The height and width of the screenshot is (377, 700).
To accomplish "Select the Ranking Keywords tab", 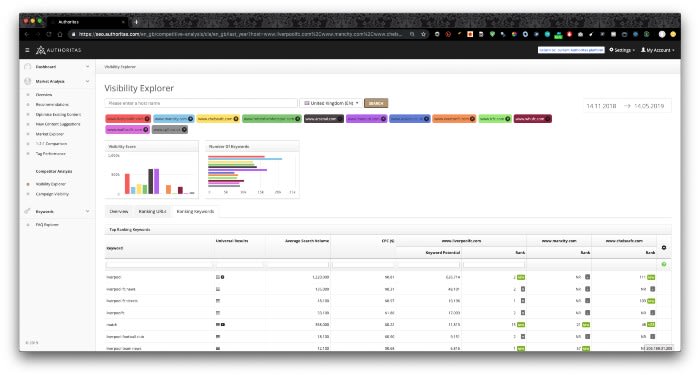I will pos(195,211).
